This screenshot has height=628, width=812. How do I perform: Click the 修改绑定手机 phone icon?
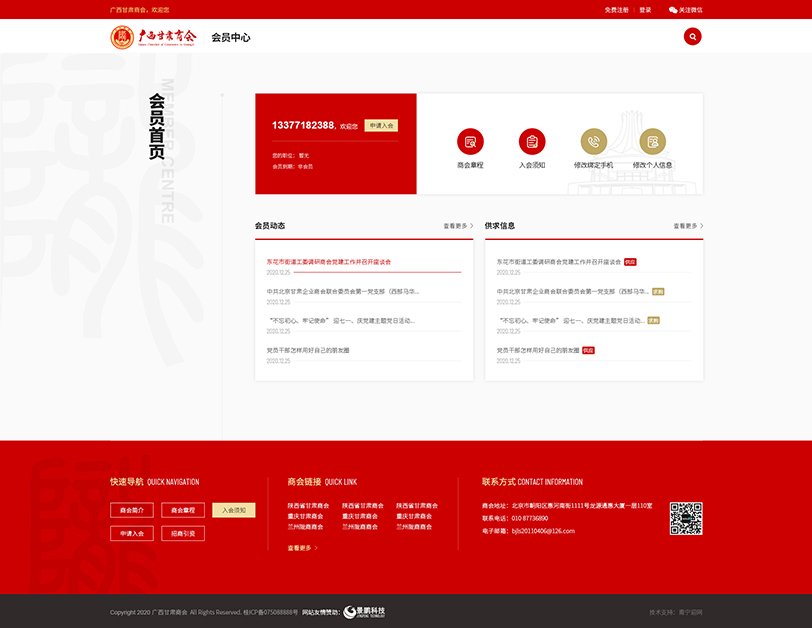click(593, 141)
